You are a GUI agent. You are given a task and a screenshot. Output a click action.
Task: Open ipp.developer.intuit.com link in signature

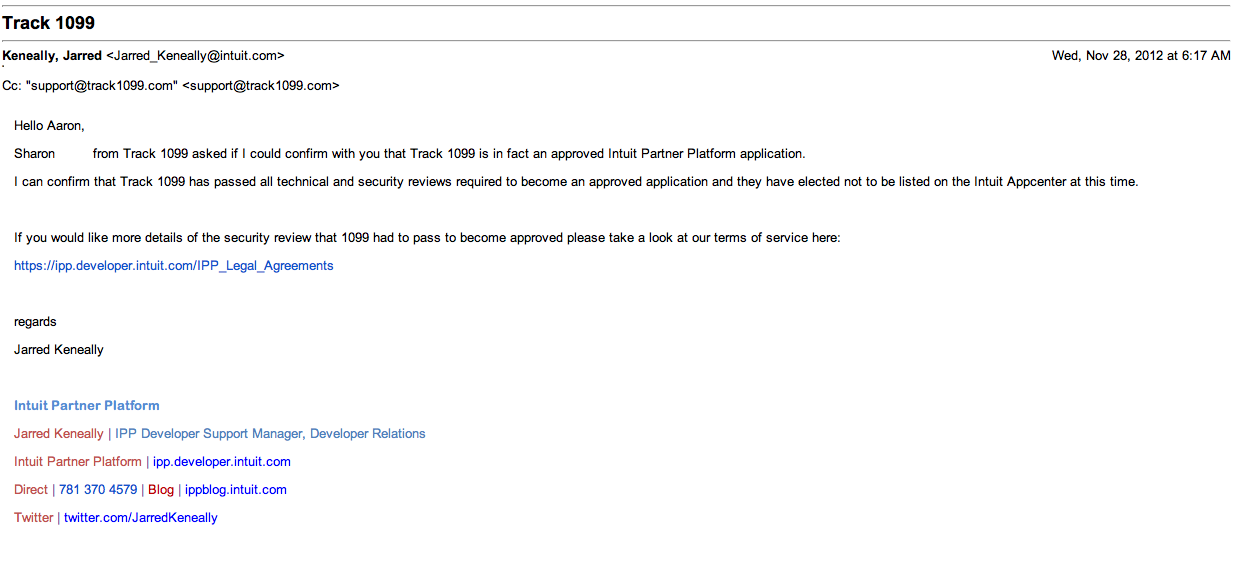coord(222,462)
